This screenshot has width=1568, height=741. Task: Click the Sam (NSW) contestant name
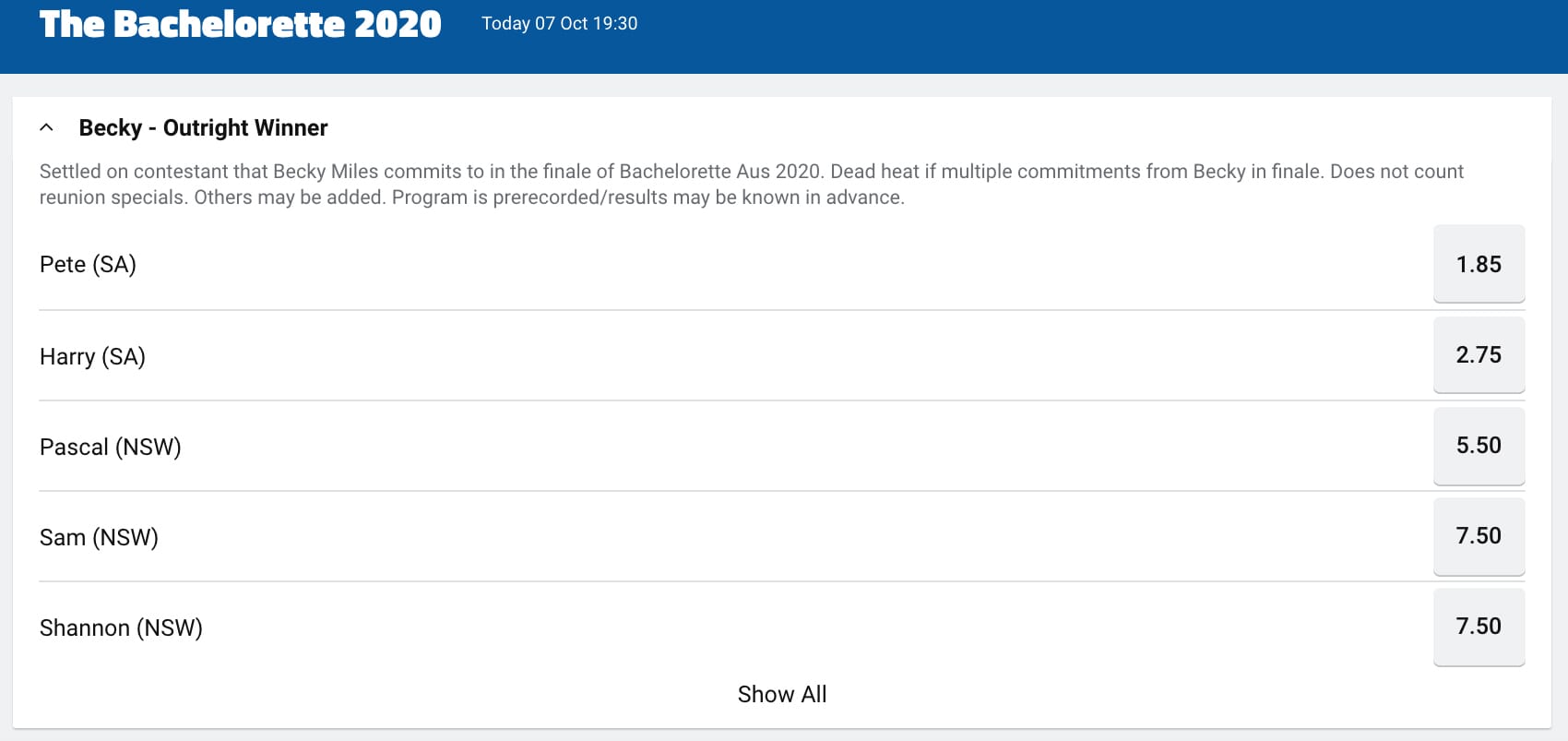tap(99, 537)
